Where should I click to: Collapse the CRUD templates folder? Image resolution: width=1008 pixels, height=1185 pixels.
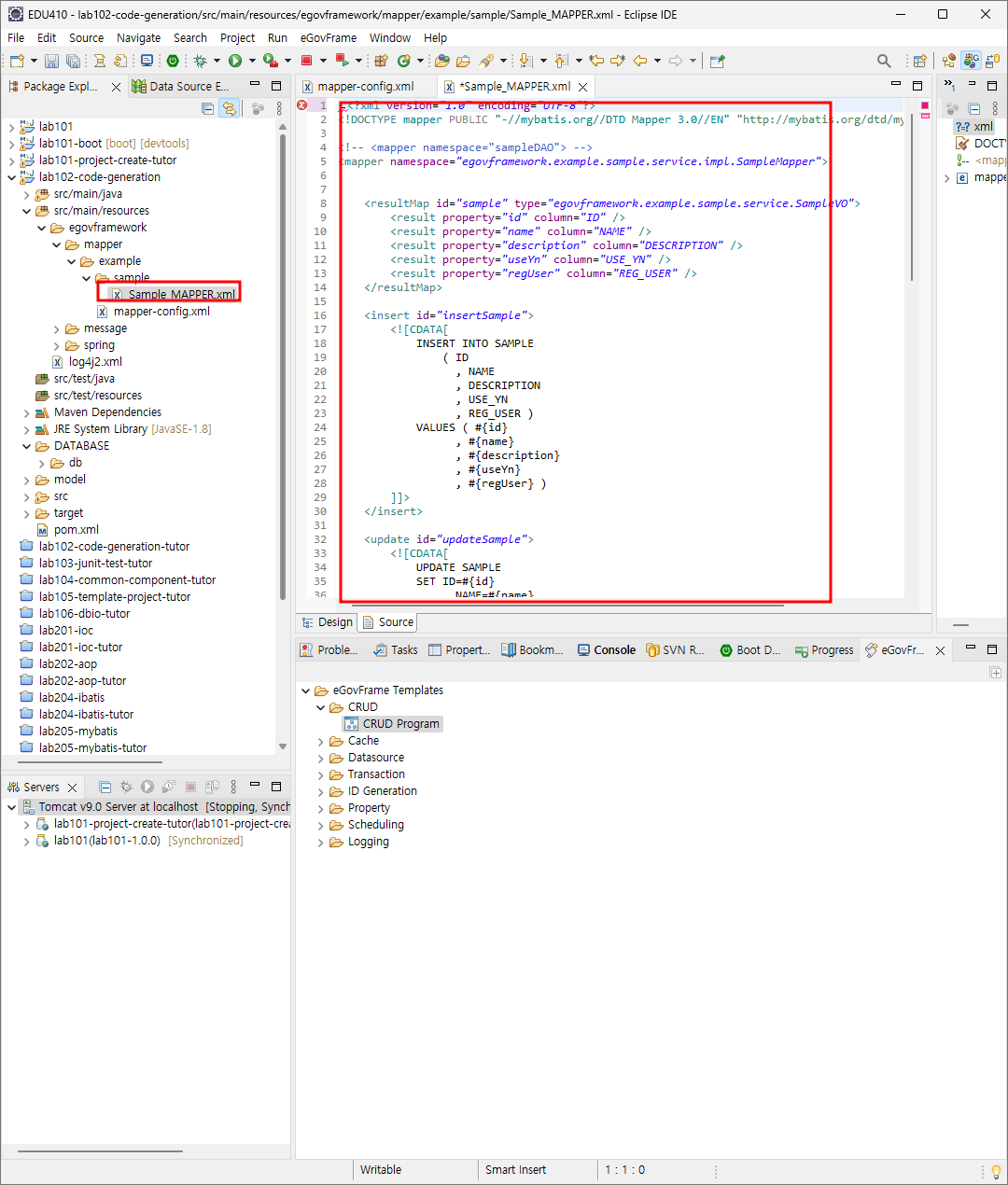coord(320,707)
